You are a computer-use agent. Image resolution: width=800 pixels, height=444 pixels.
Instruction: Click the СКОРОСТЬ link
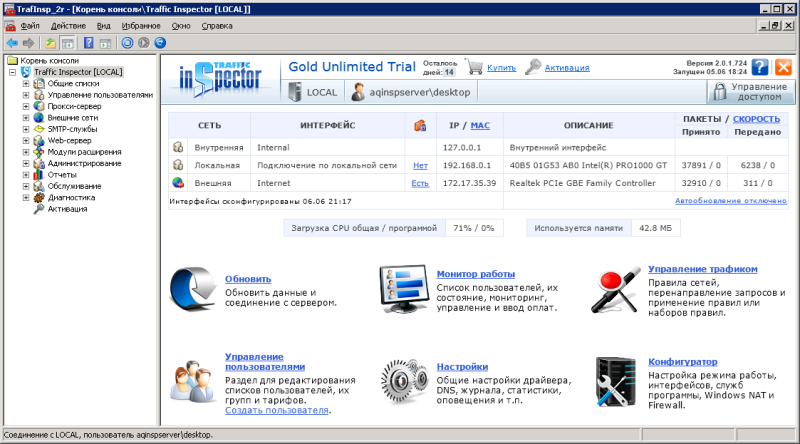pos(756,119)
